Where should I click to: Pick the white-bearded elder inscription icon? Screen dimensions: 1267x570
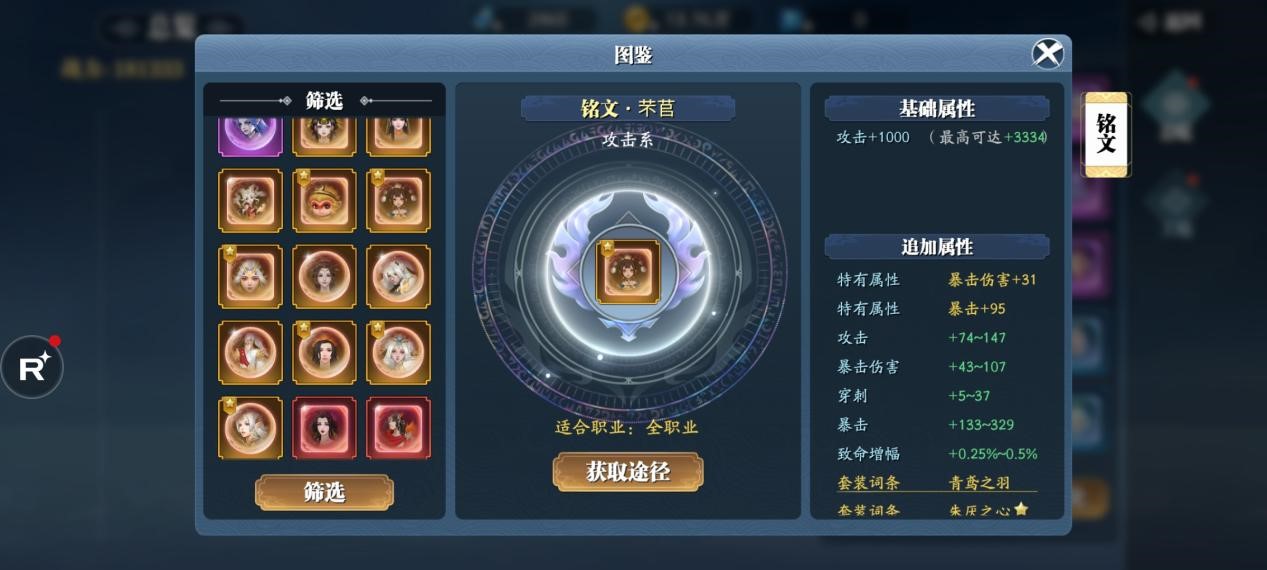[250, 352]
